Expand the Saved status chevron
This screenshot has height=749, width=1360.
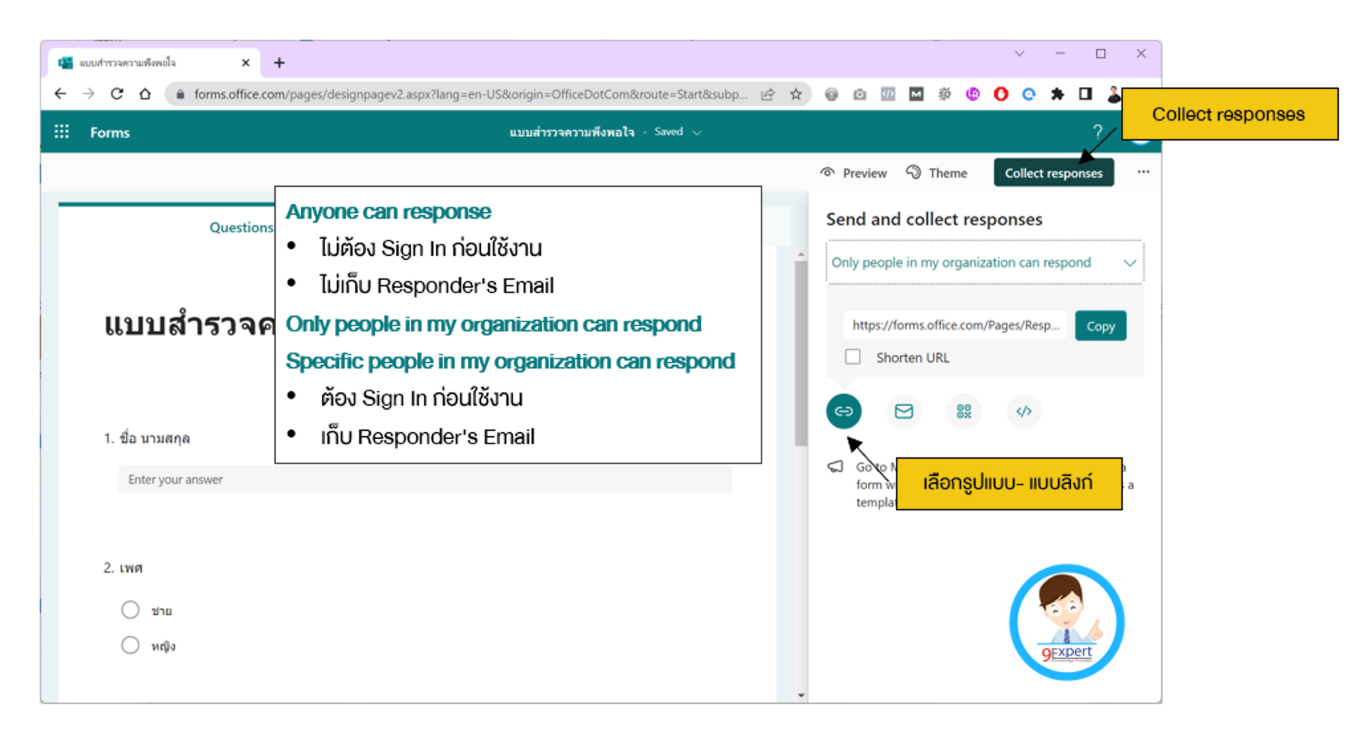[698, 131]
